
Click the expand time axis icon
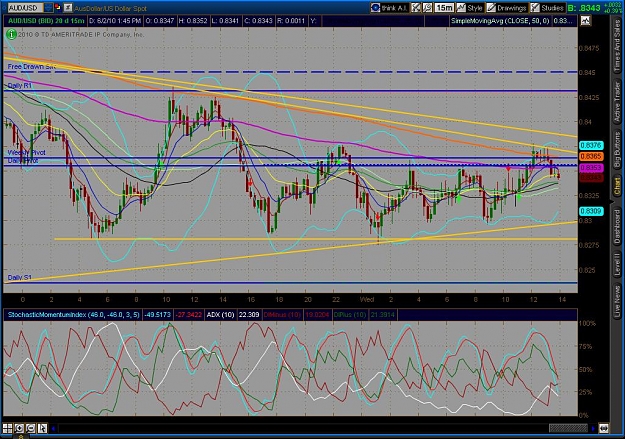click(x=603, y=429)
